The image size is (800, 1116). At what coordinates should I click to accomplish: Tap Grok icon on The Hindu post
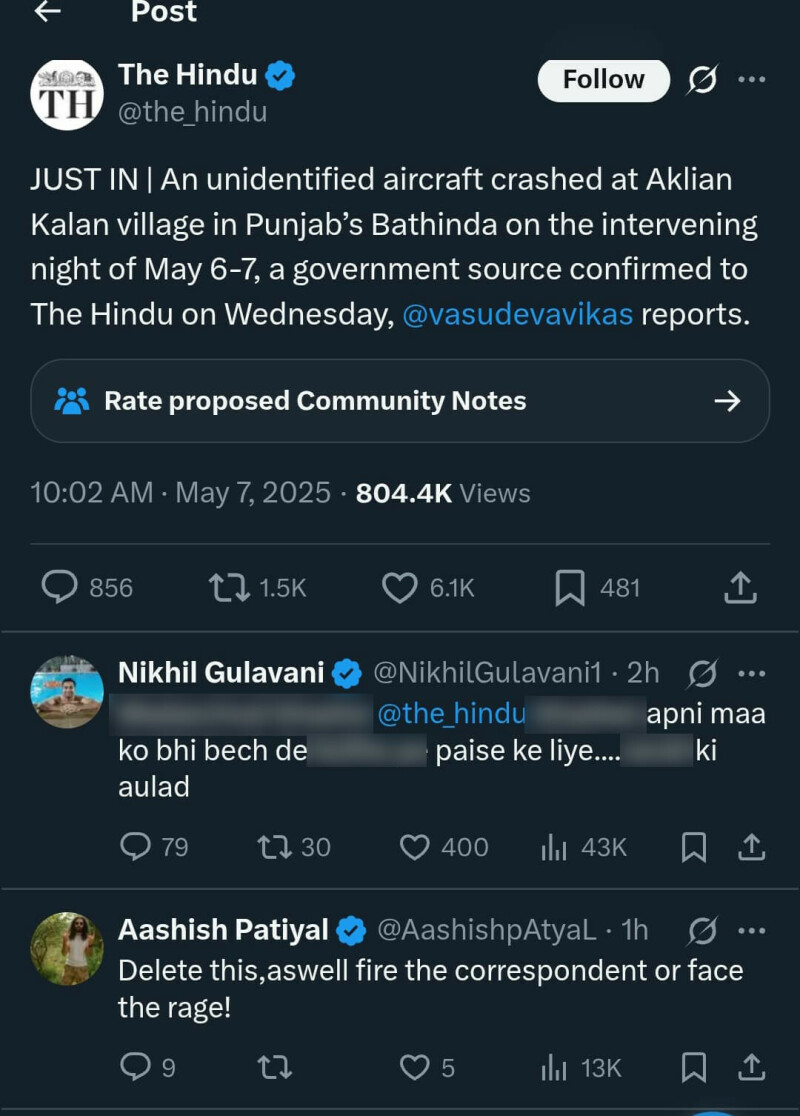(x=703, y=80)
